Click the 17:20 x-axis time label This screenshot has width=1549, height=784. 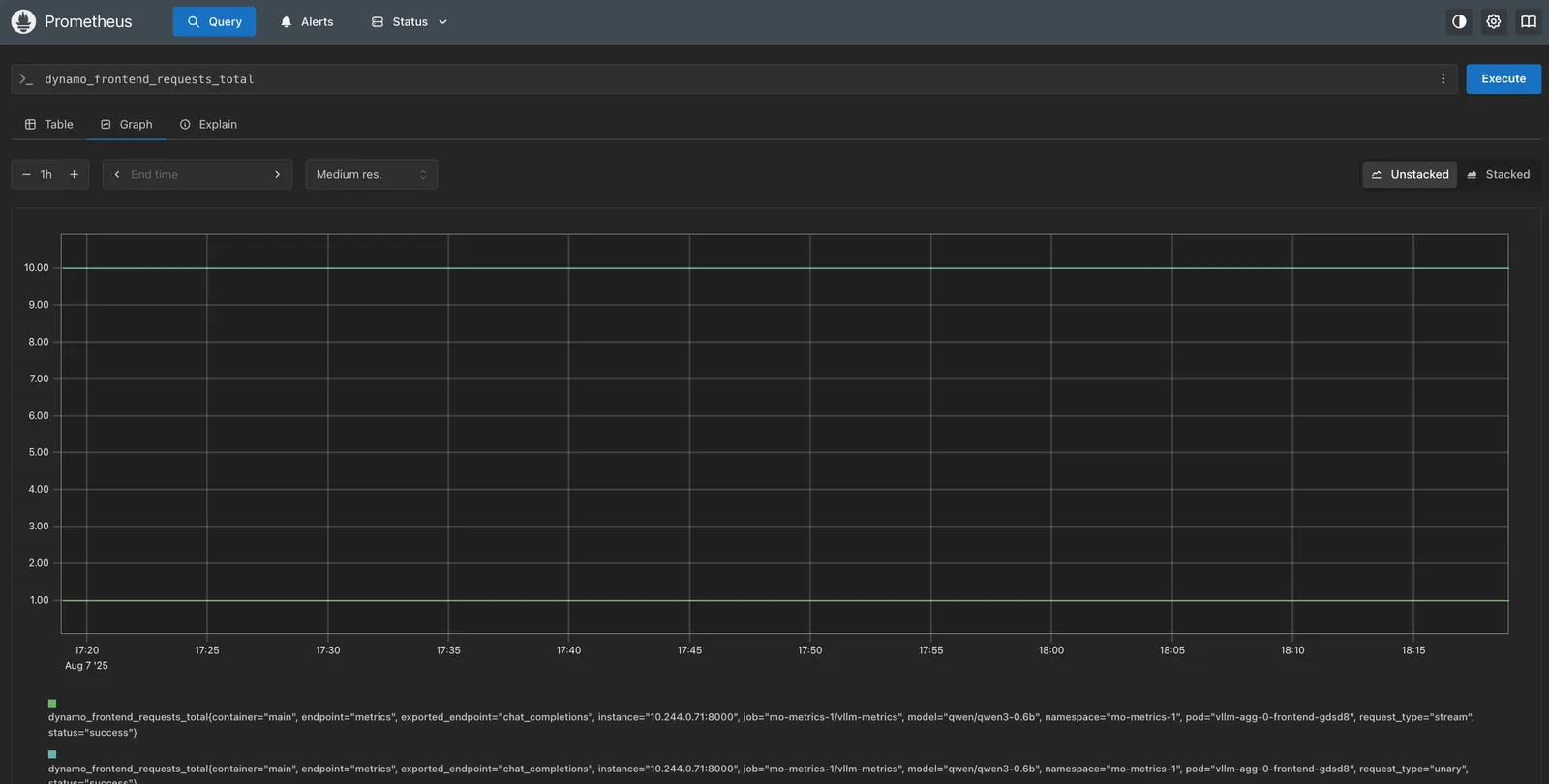pyautogui.click(x=86, y=650)
